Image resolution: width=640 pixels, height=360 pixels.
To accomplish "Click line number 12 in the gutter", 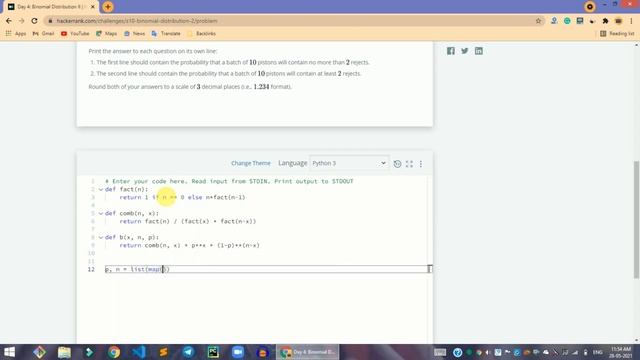I will click(91, 269).
